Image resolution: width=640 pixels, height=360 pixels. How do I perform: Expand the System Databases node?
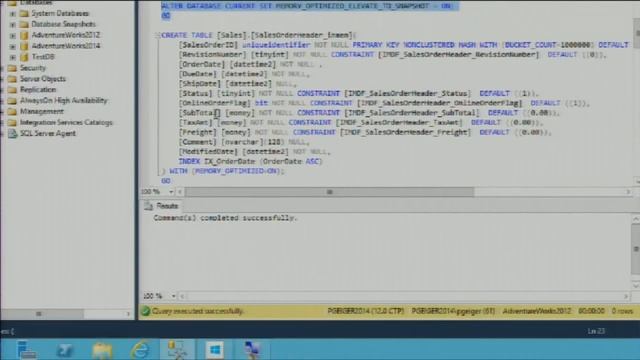13,13
